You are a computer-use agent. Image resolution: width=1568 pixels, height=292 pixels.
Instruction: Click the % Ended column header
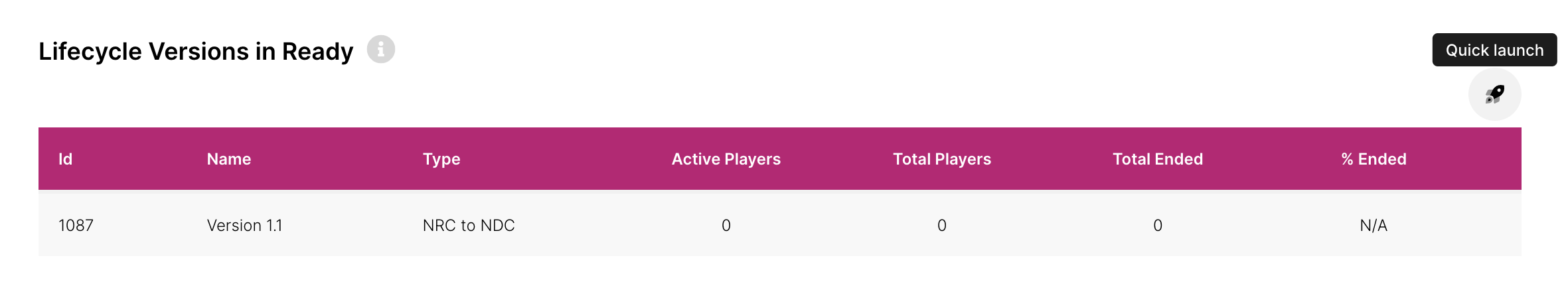pyautogui.click(x=1373, y=159)
